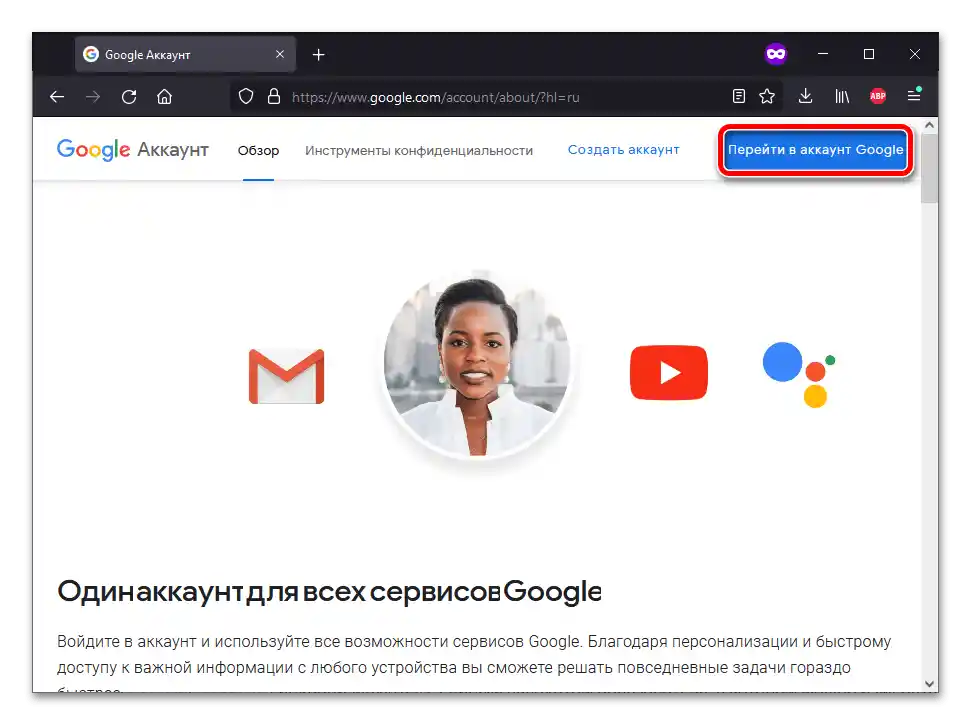Close the Firefox window

915,54
